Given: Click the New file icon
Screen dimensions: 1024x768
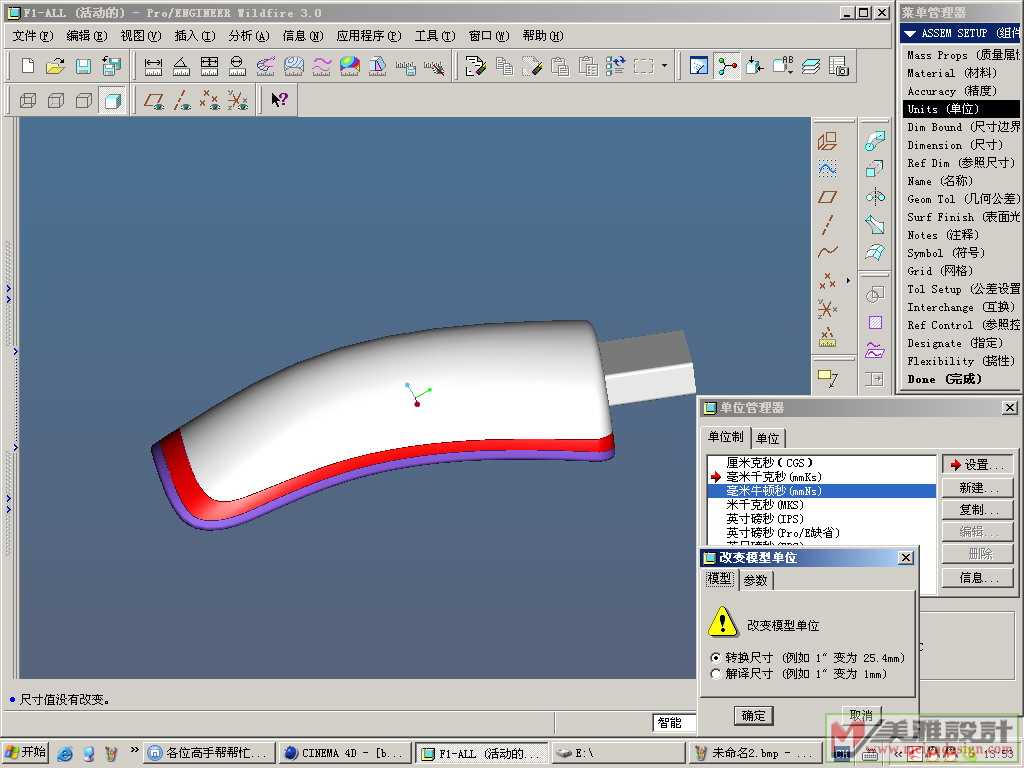Looking at the screenshot, I should coord(28,67).
